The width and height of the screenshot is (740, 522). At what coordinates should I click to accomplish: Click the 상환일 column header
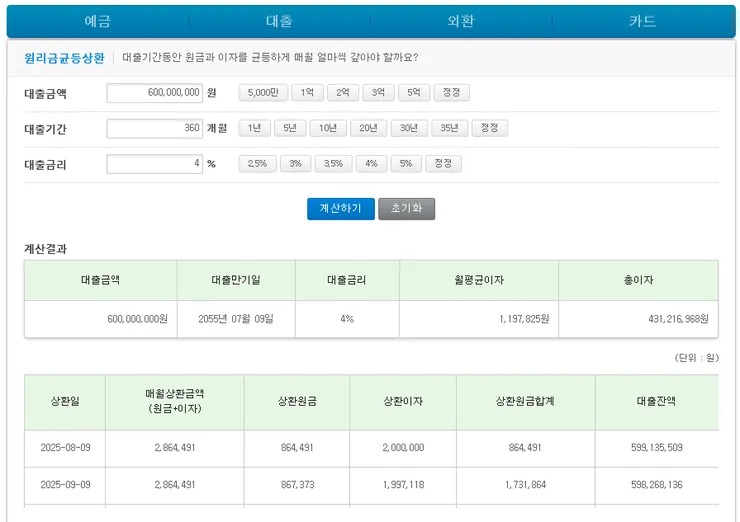click(65, 402)
